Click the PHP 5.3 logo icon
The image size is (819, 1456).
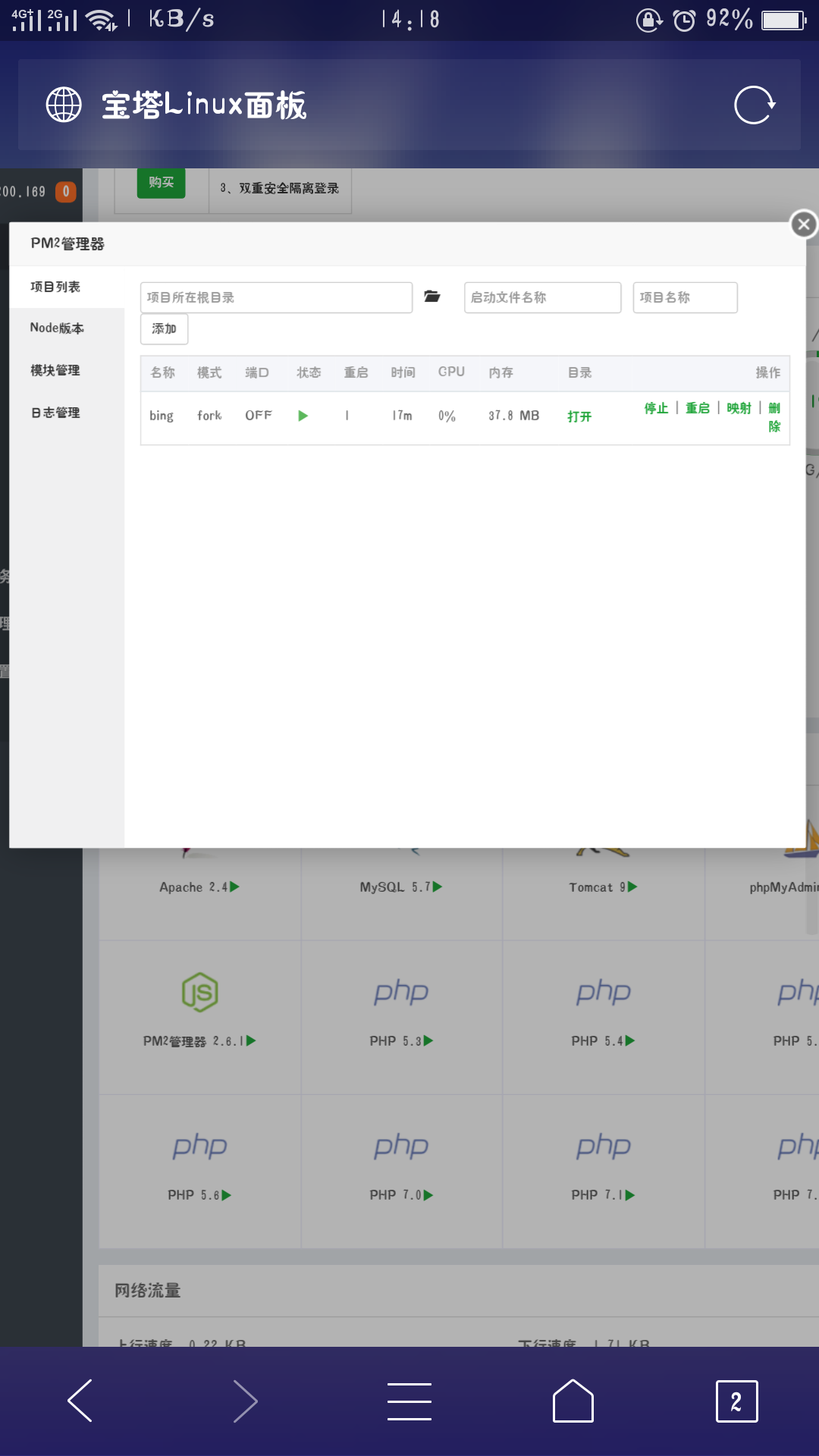tap(401, 992)
